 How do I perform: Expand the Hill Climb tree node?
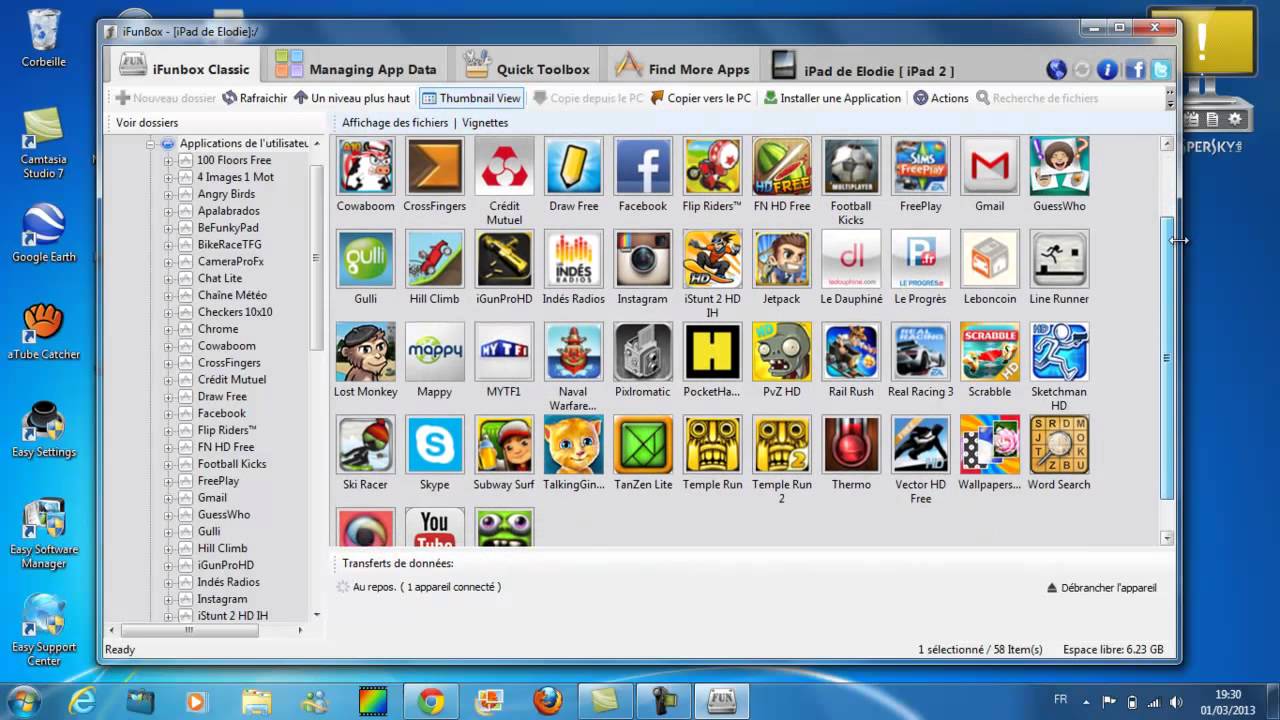(168, 548)
